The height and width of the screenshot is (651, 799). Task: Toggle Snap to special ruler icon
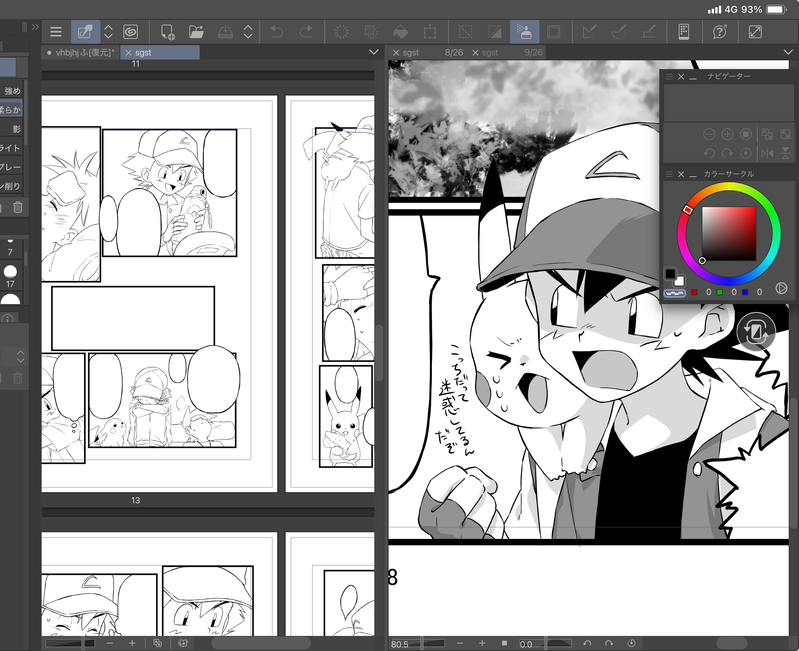[x=619, y=32]
